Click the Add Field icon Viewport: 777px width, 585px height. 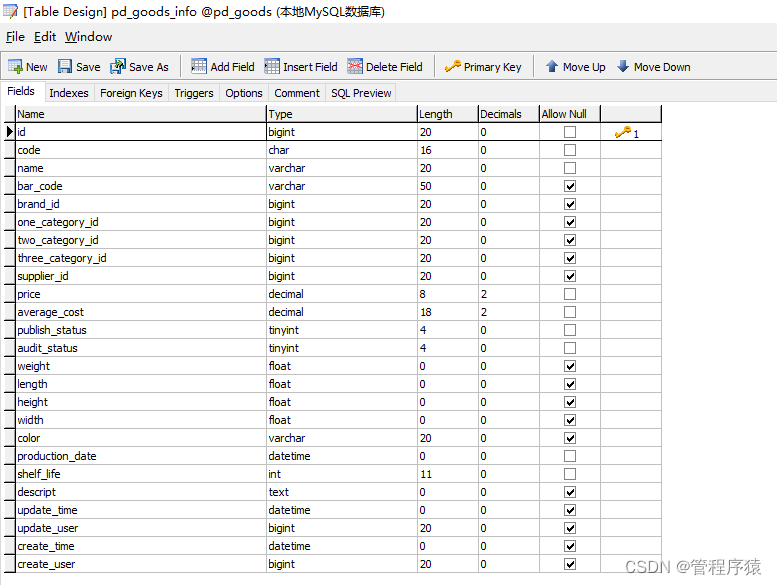click(x=199, y=66)
